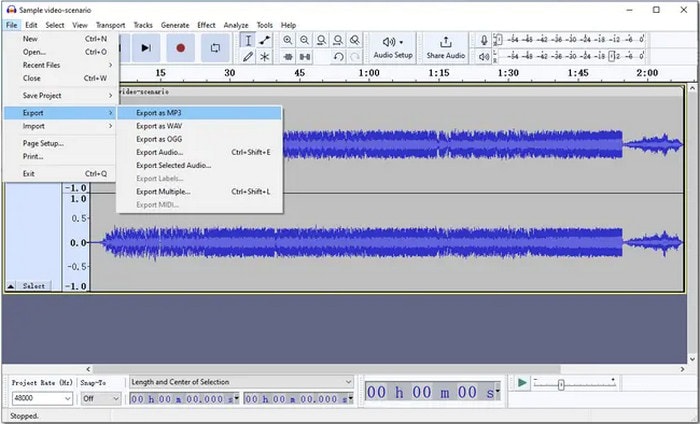Choose Export Audio... entry

(x=200, y=152)
